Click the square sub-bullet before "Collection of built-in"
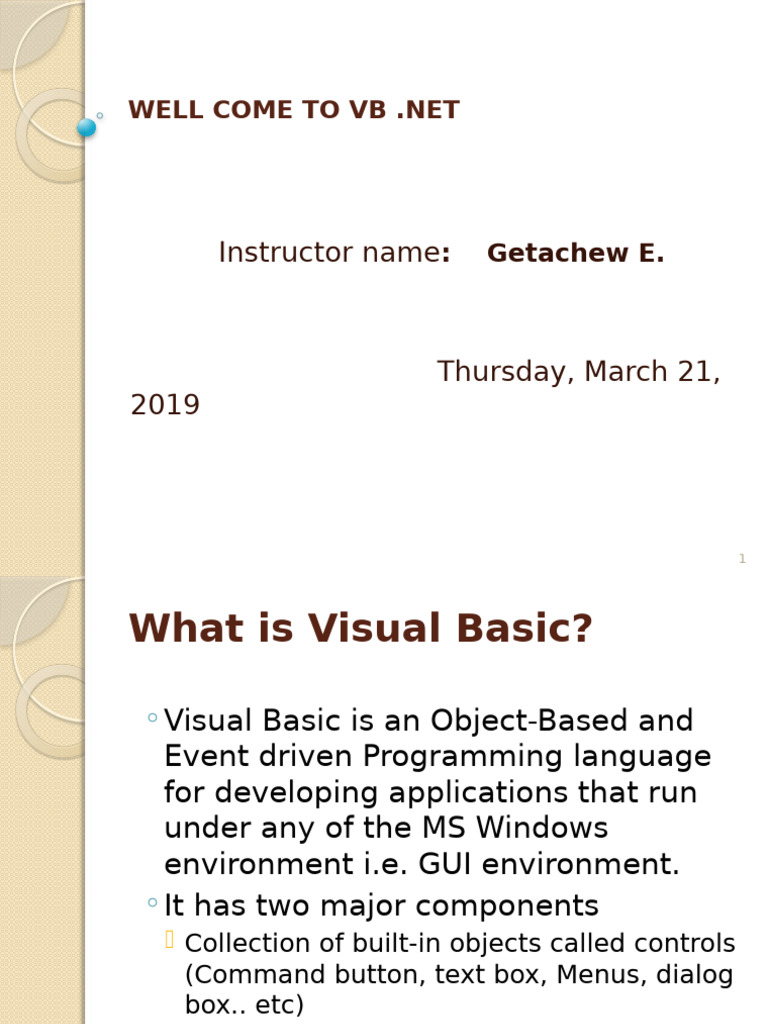This screenshot has width=768, height=1024. tap(171, 939)
